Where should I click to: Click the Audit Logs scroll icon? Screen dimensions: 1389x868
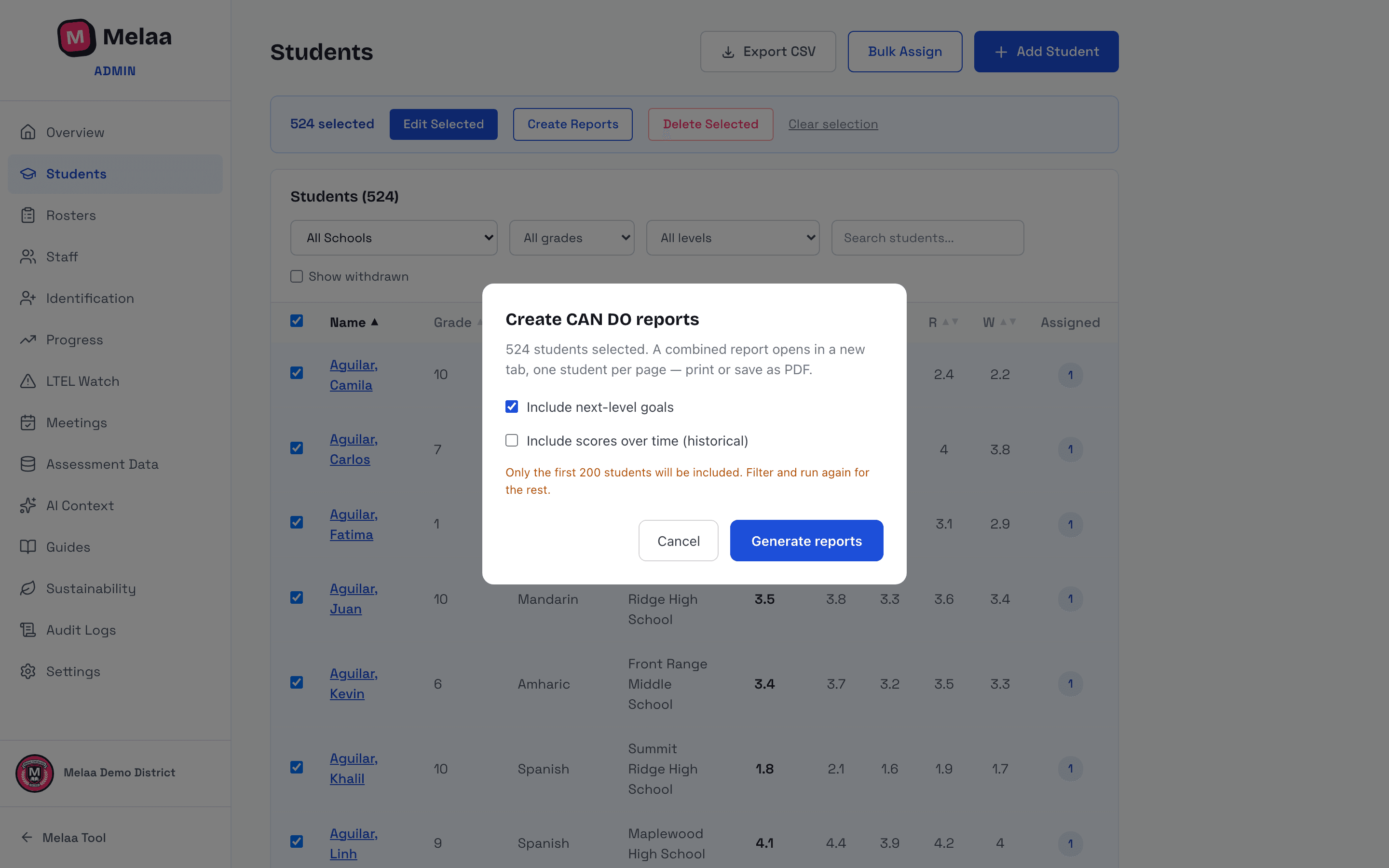point(27,630)
